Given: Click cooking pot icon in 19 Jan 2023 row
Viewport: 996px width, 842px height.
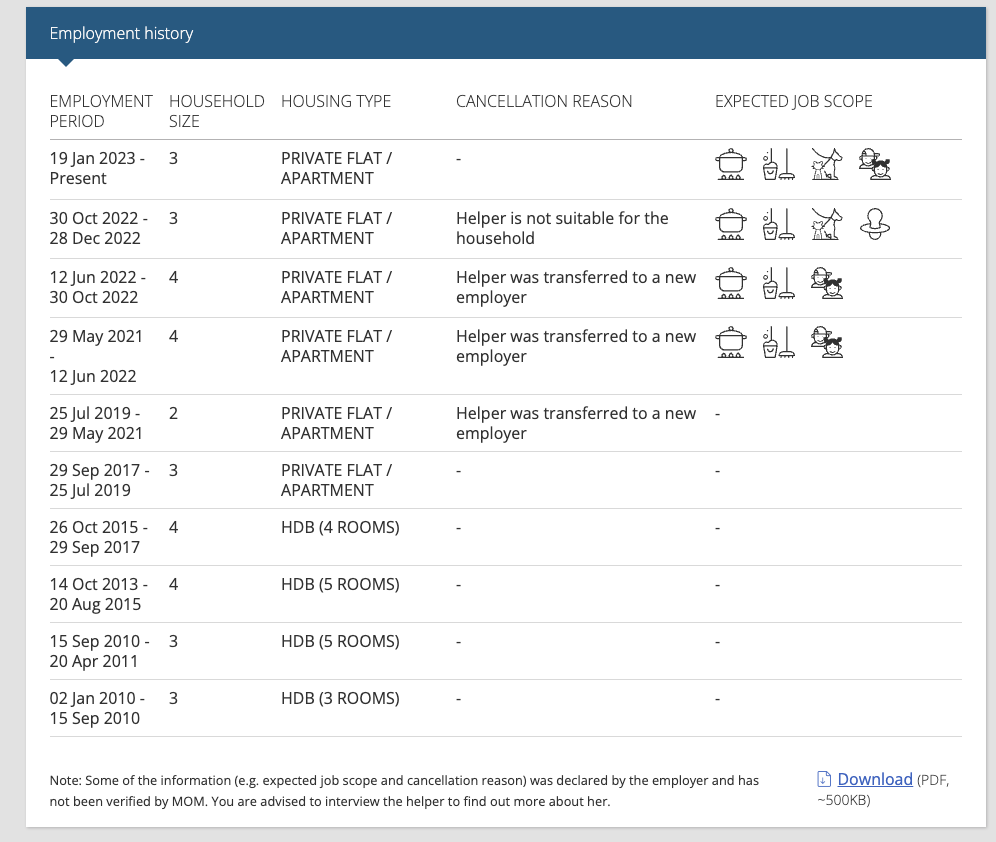Looking at the screenshot, I should pyautogui.click(x=731, y=164).
